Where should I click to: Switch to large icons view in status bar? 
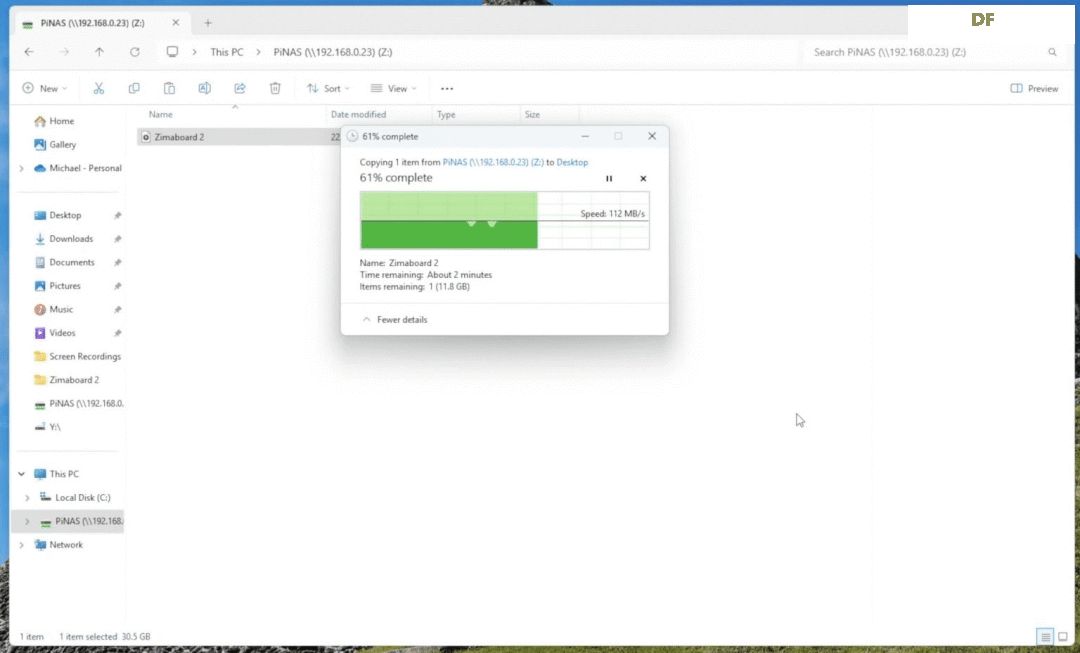coord(1063,636)
